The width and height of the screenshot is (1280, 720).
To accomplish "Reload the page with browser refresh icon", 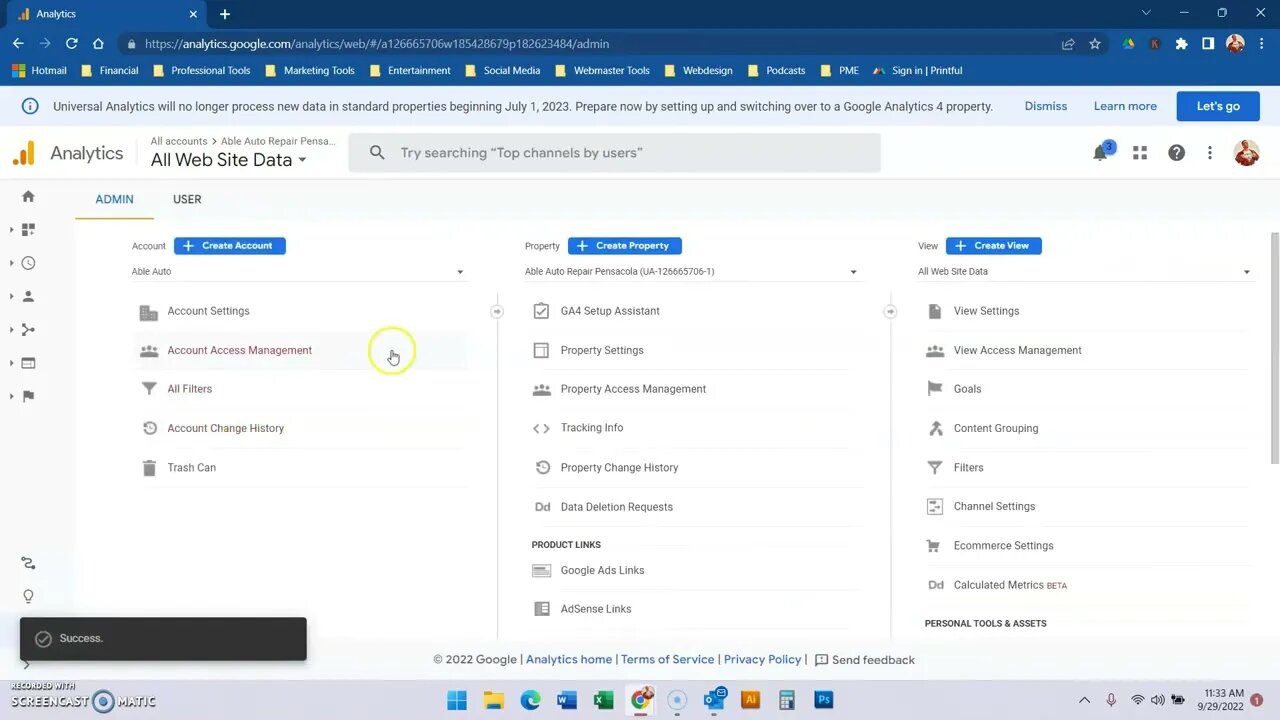I will (x=71, y=44).
